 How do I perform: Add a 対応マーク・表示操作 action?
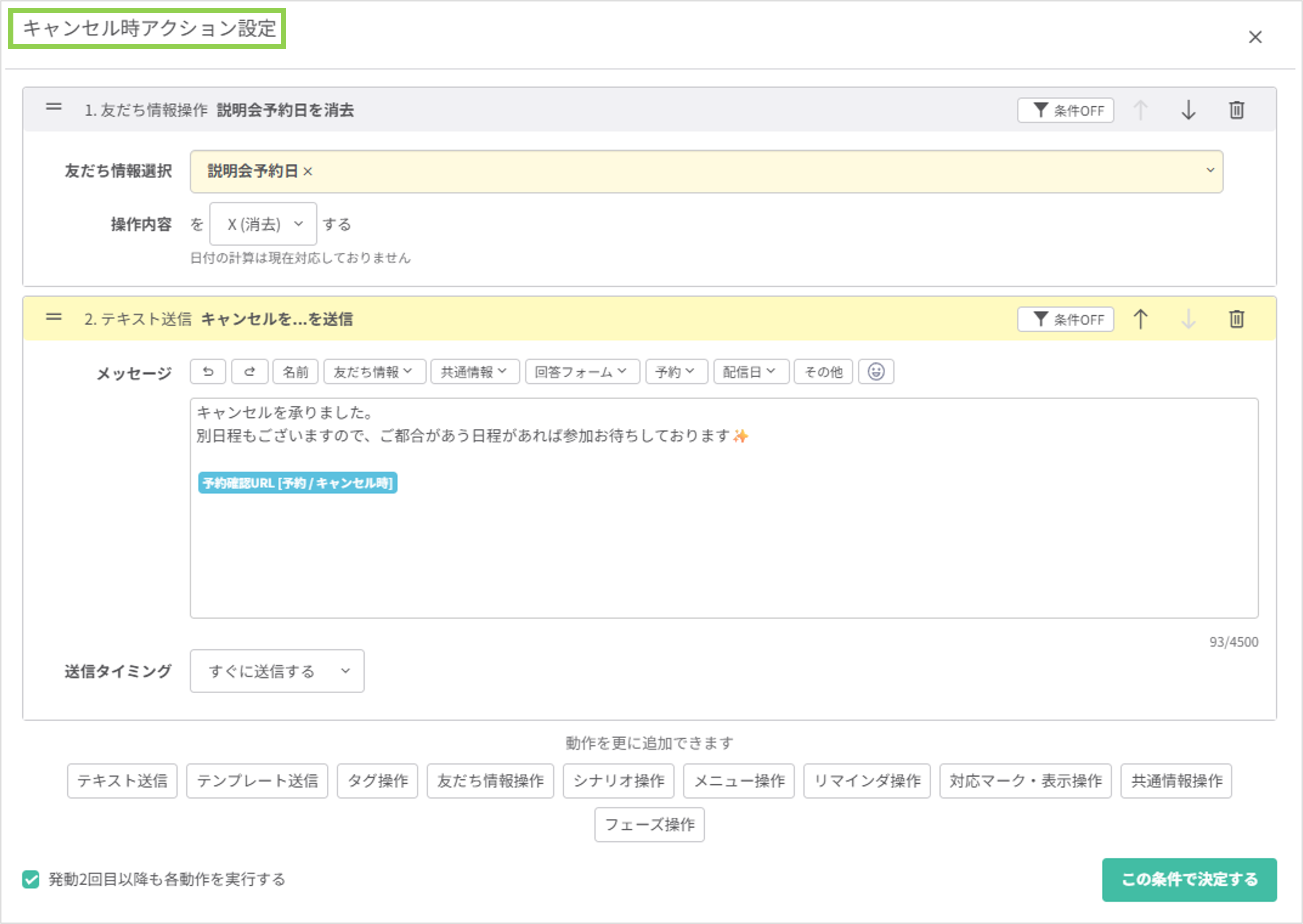pyautogui.click(x=1025, y=781)
